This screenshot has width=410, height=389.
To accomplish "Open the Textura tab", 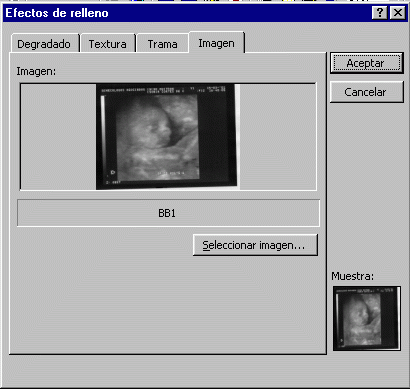I will coord(107,44).
